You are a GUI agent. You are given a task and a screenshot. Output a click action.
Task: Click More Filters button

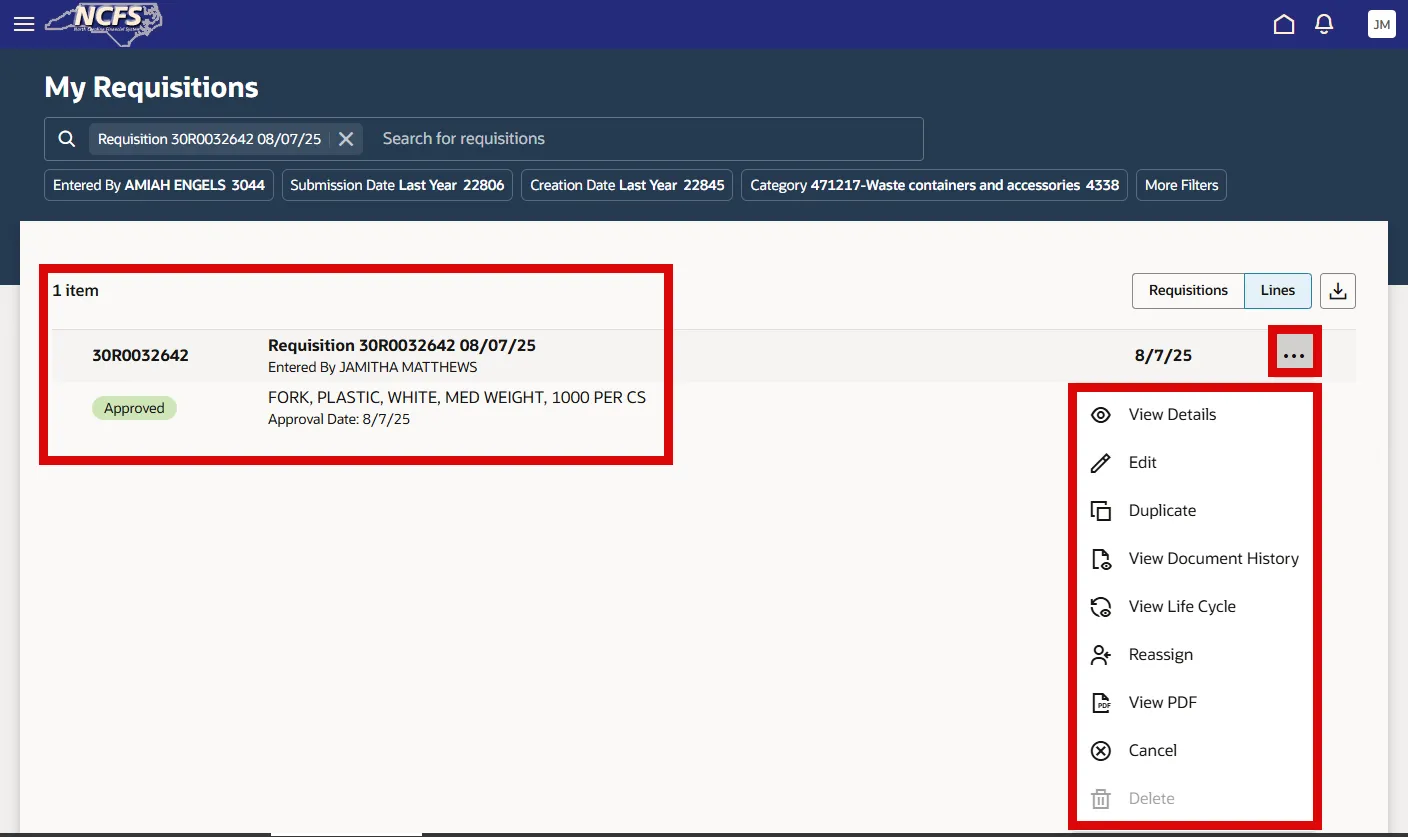pos(1181,185)
